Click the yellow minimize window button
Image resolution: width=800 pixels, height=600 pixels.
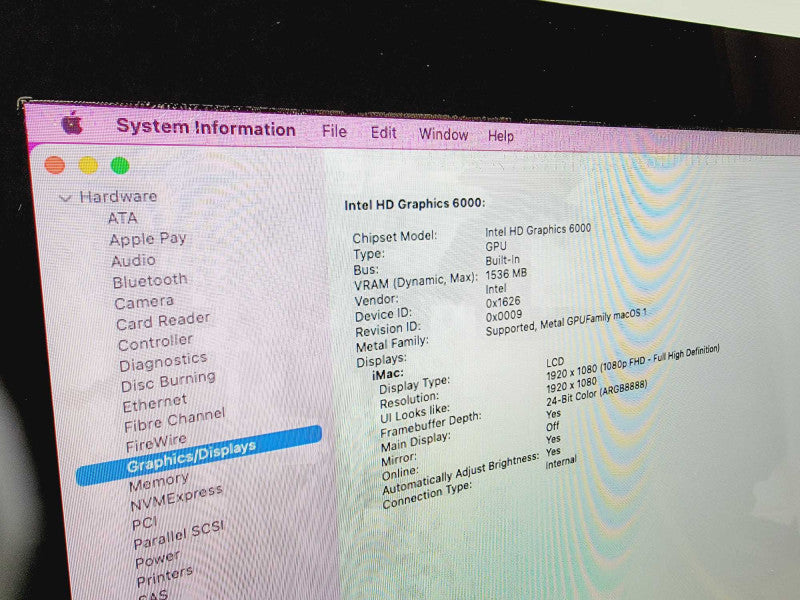[x=88, y=165]
